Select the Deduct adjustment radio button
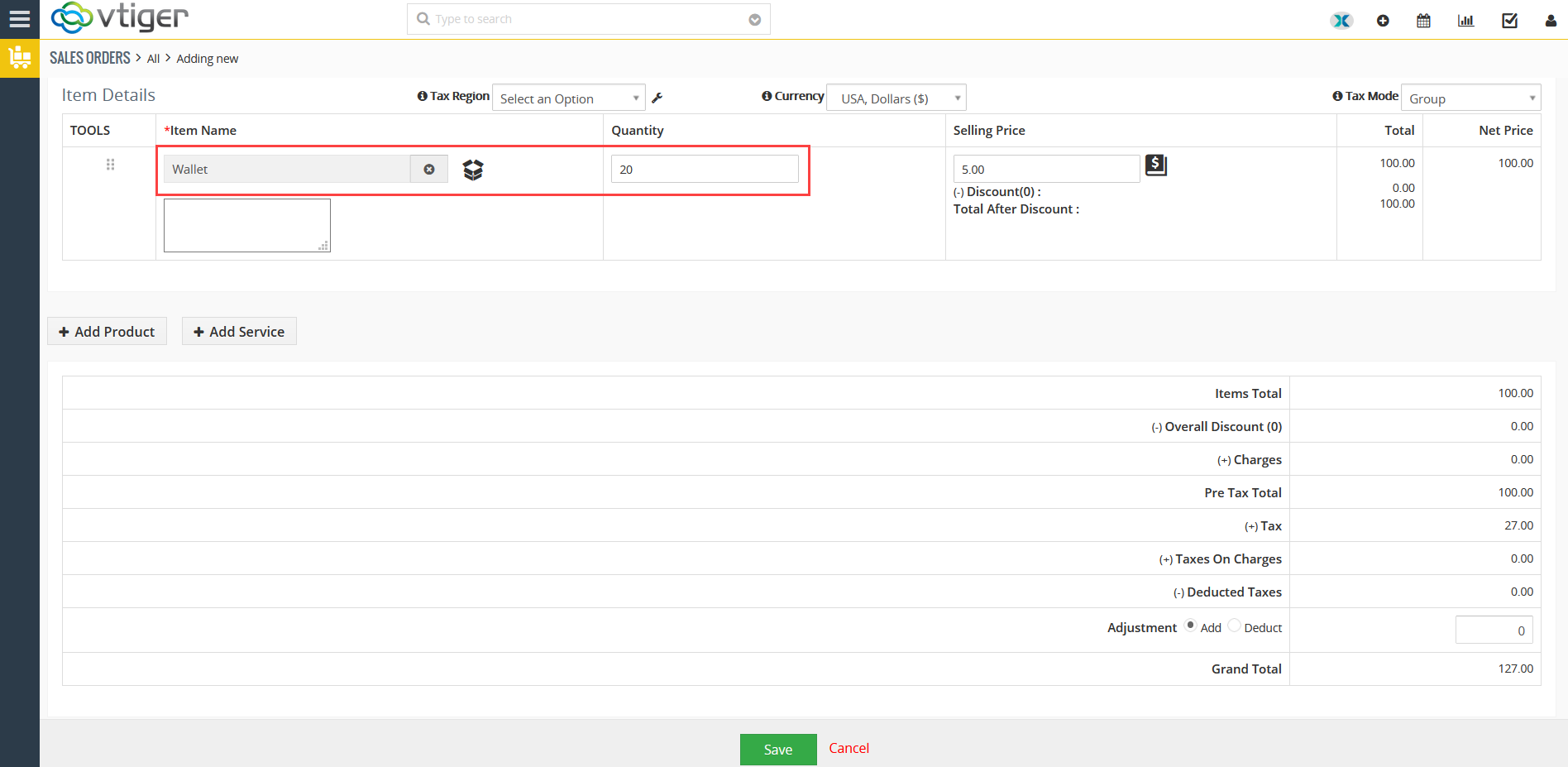The image size is (1568, 767). click(1234, 626)
